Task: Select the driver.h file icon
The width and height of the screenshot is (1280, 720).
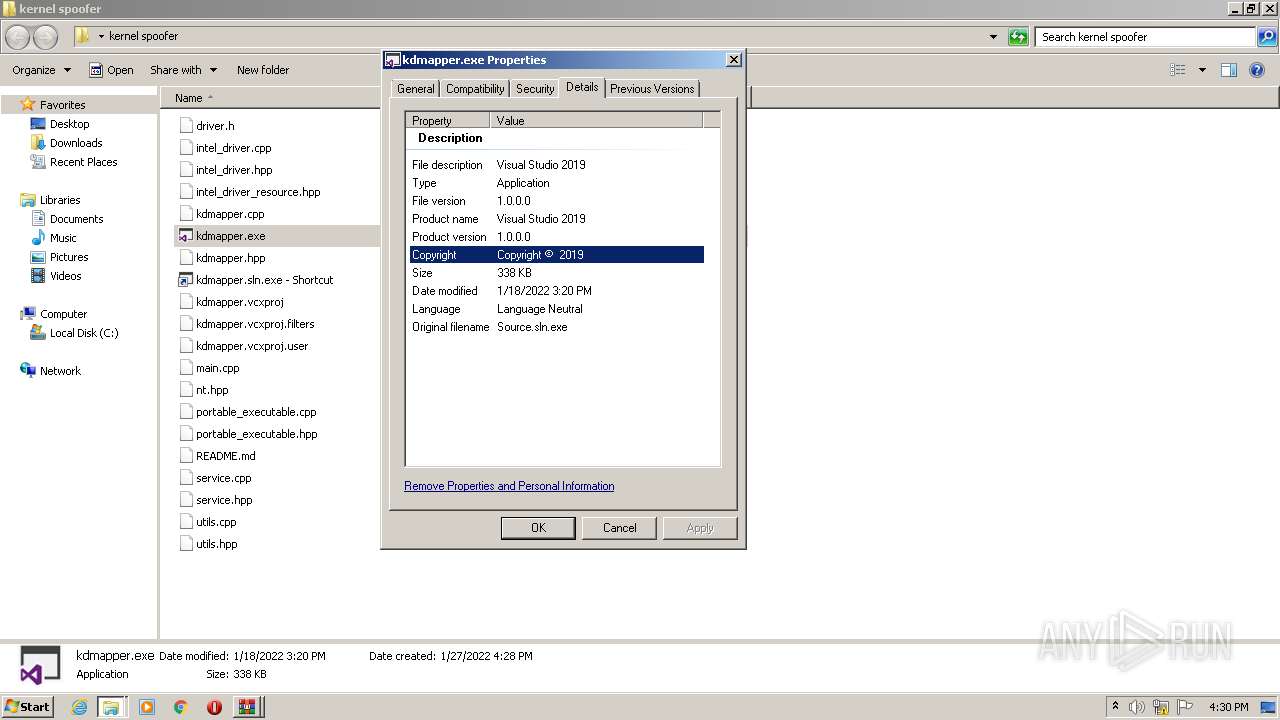Action: 185,126
